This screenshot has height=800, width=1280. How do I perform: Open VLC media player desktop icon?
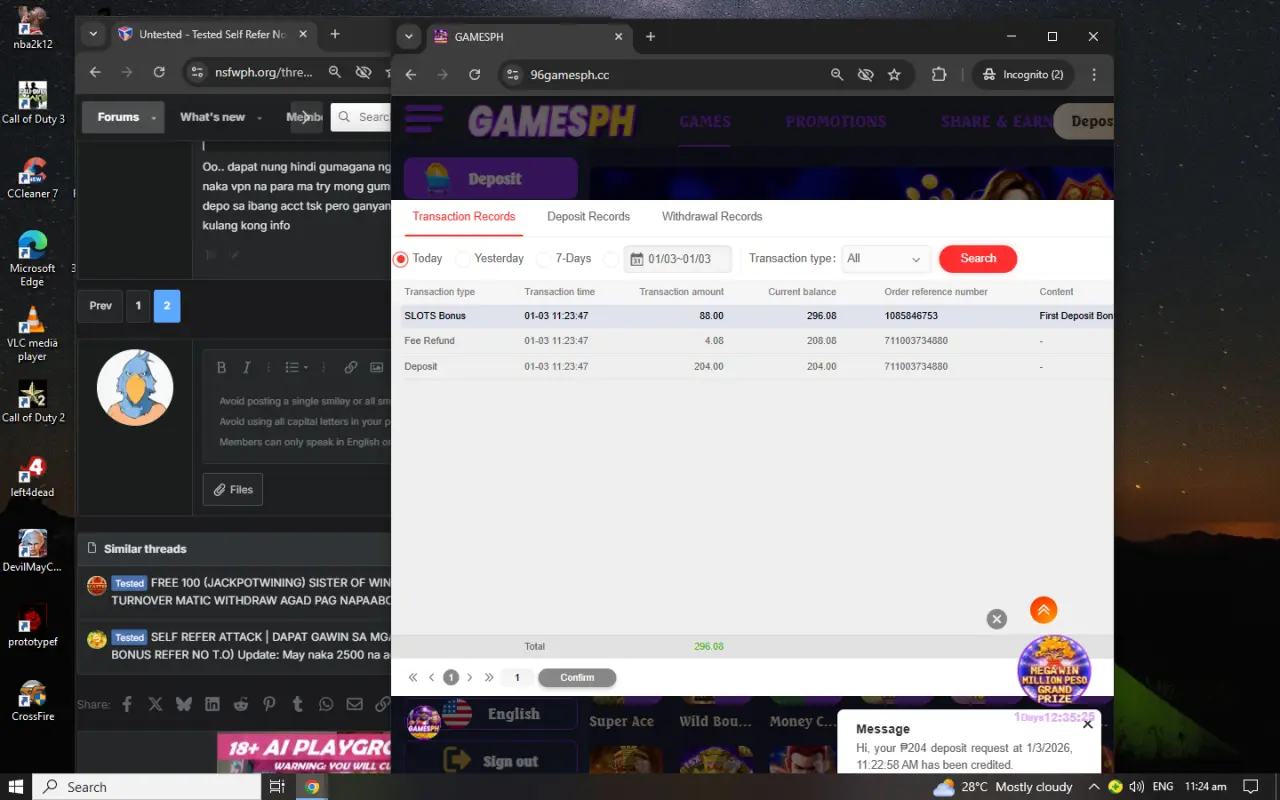pos(32,334)
